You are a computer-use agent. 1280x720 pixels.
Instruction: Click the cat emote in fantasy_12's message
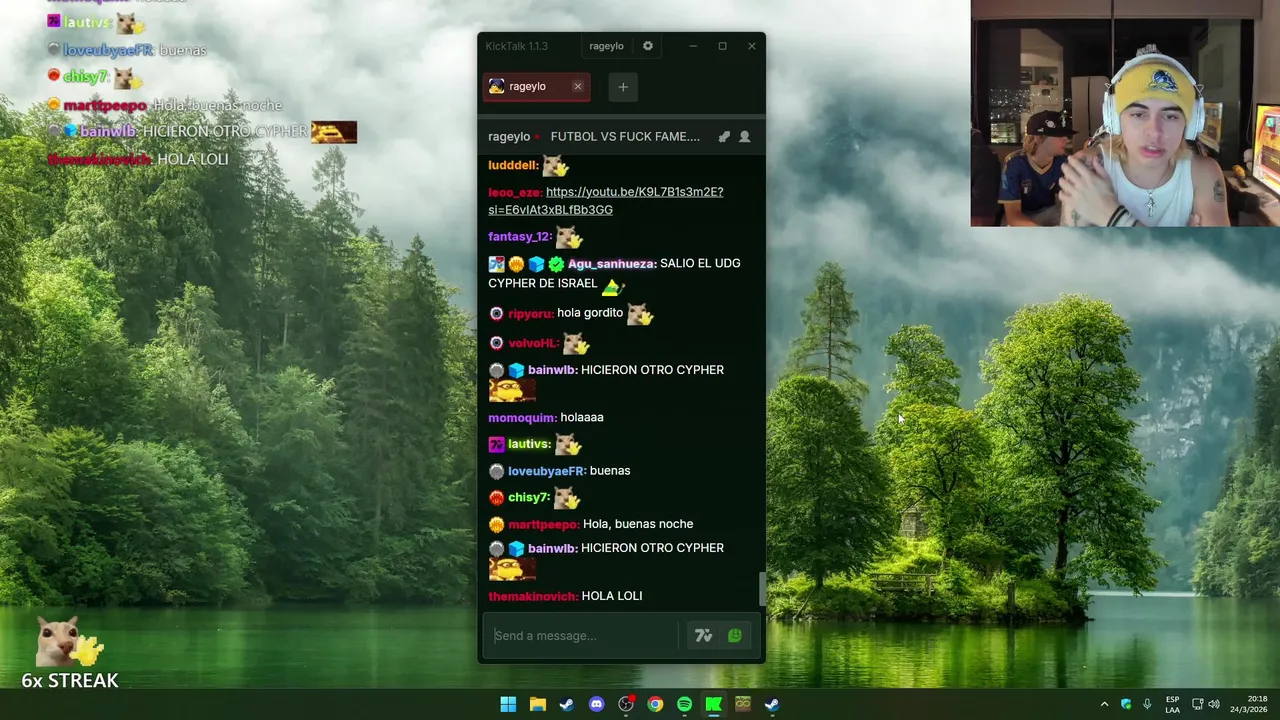[x=568, y=238]
